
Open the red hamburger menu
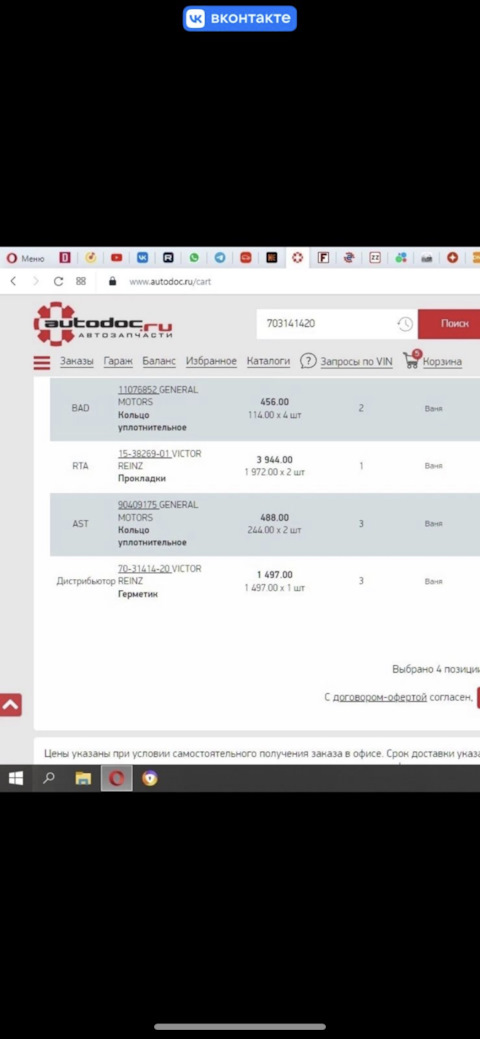point(42,362)
